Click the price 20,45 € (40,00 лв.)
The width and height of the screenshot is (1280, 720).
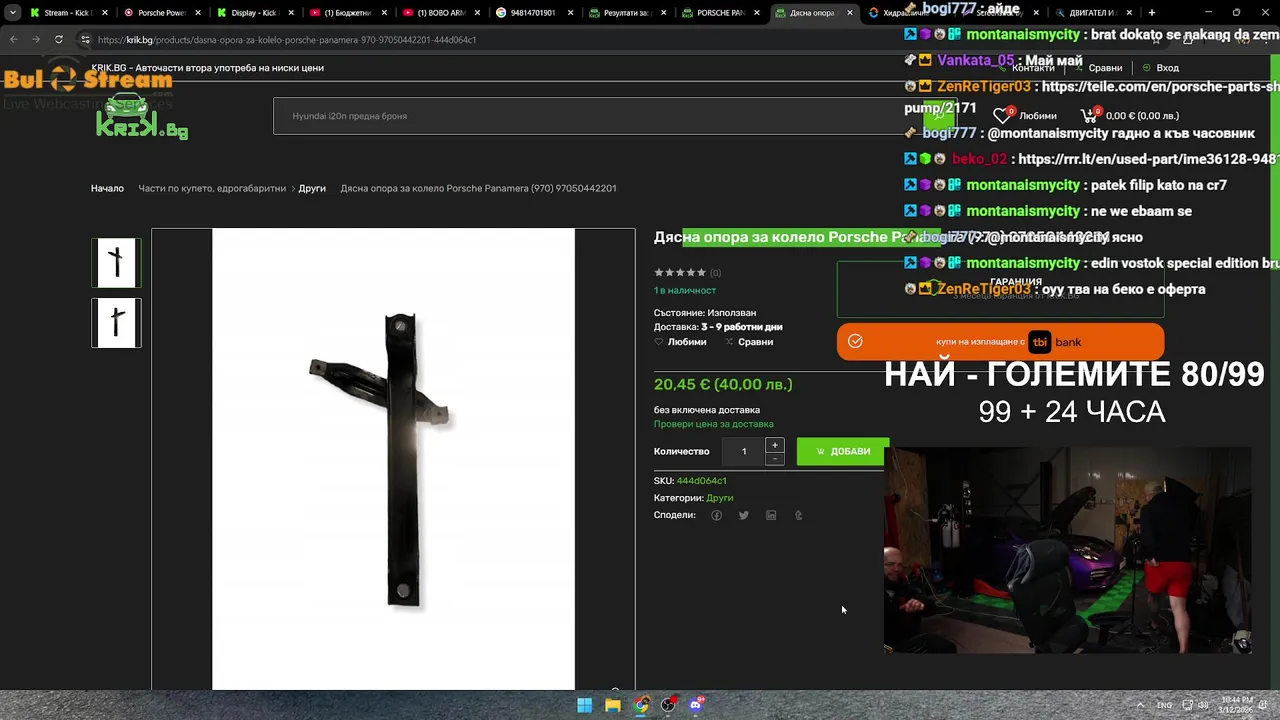[723, 384]
